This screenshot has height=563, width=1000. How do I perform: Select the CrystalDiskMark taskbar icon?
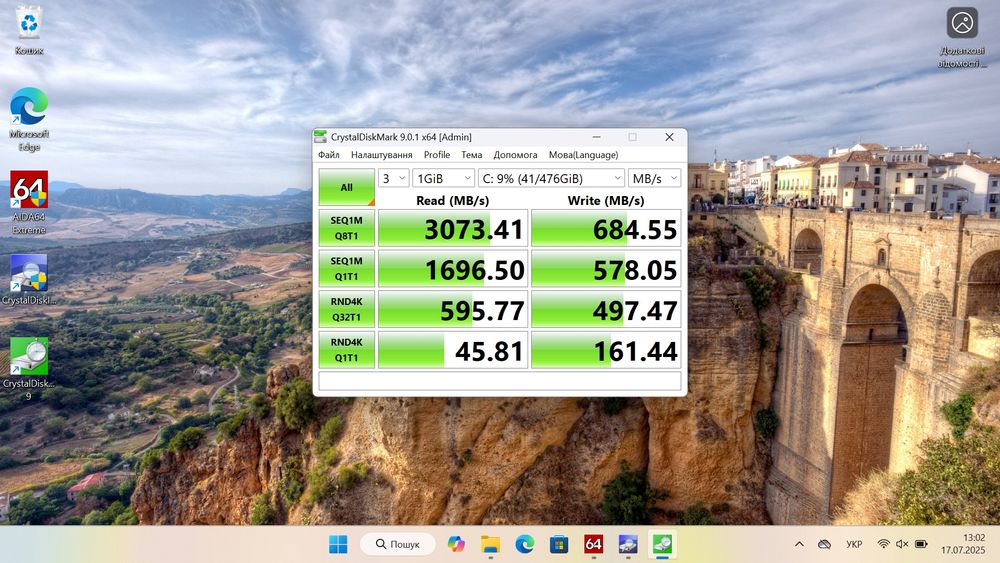click(x=662, y=544)
